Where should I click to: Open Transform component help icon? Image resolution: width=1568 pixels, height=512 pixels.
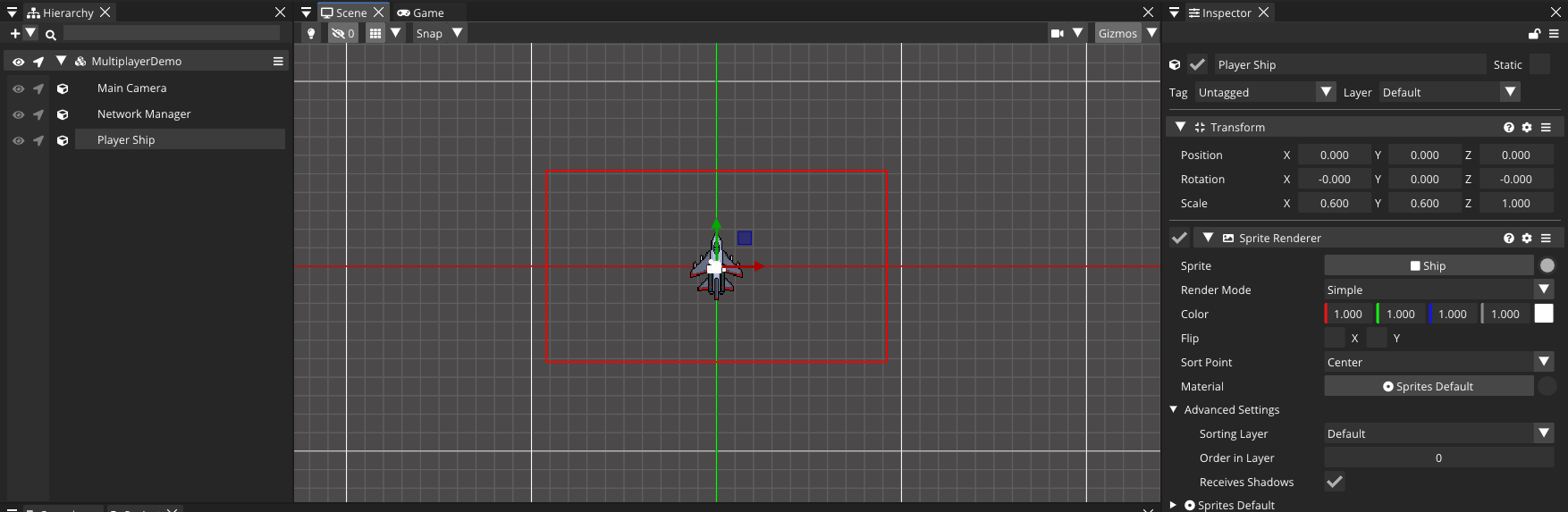(x=1509, y=127)
